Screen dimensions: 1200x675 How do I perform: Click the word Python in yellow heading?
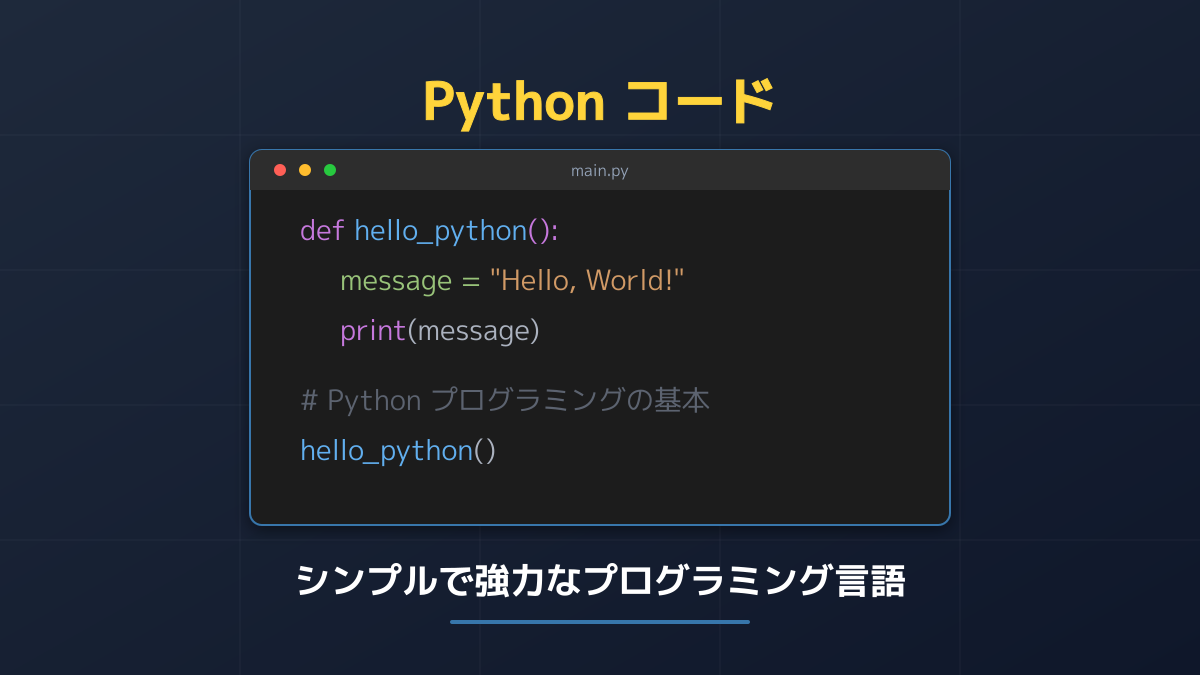point(514,102)
